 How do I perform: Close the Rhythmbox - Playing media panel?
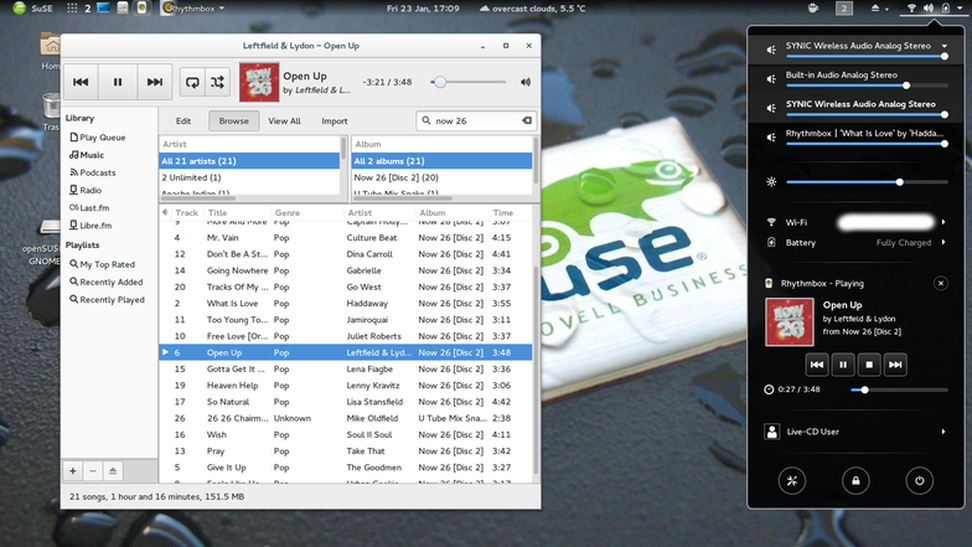pos(940,283)
